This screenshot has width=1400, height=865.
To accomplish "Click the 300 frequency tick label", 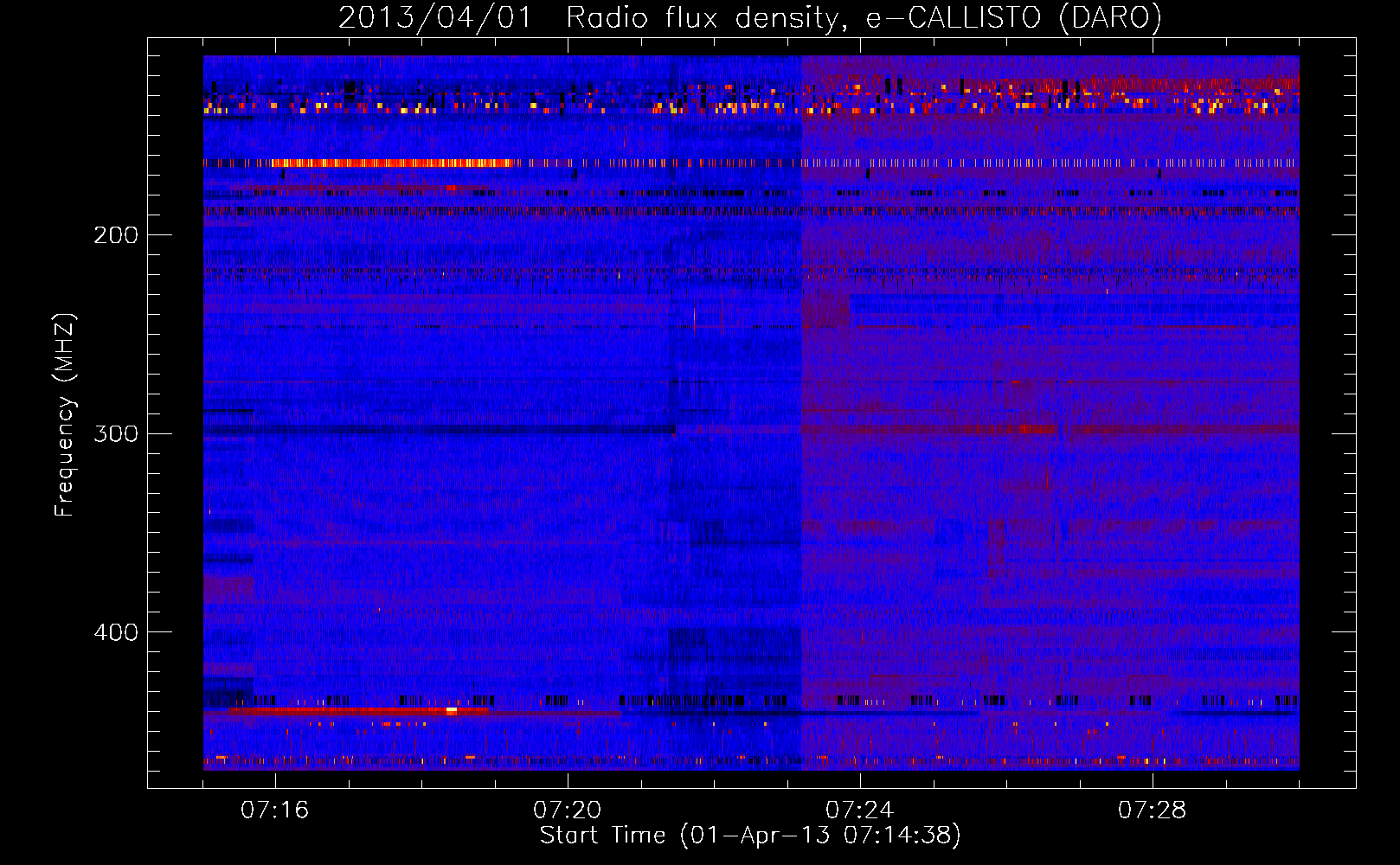I will point(116,433).
